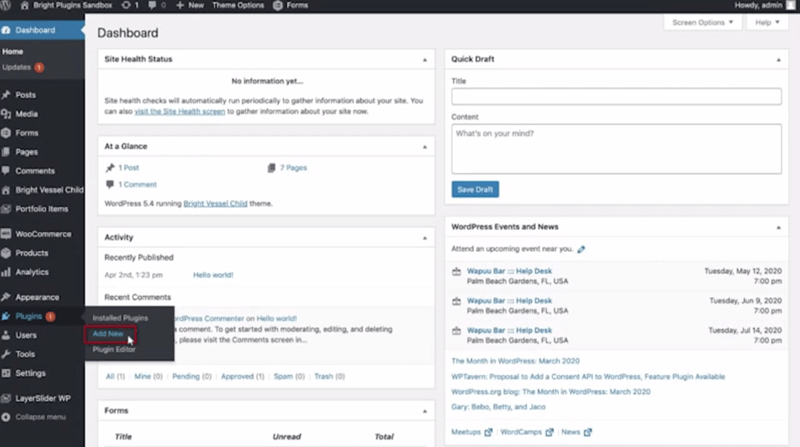
Task: Collapse the At a Glance panel
Action: tap(424, 147)
